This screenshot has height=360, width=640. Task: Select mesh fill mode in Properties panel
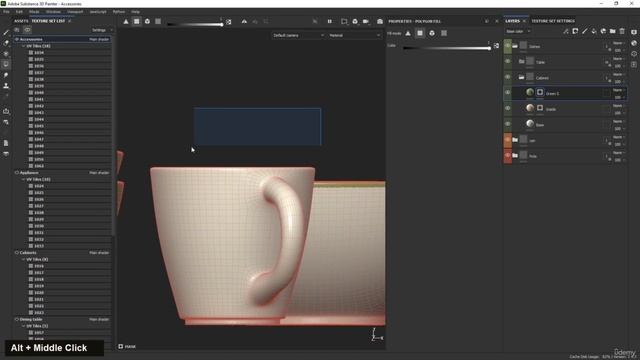[432, 33]
